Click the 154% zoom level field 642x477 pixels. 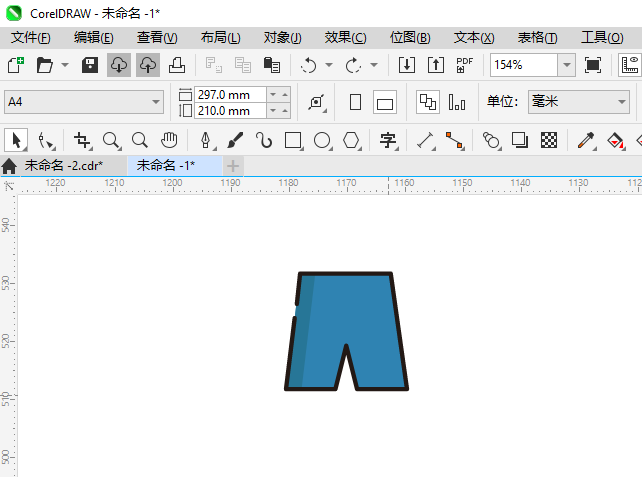[524, 65]
